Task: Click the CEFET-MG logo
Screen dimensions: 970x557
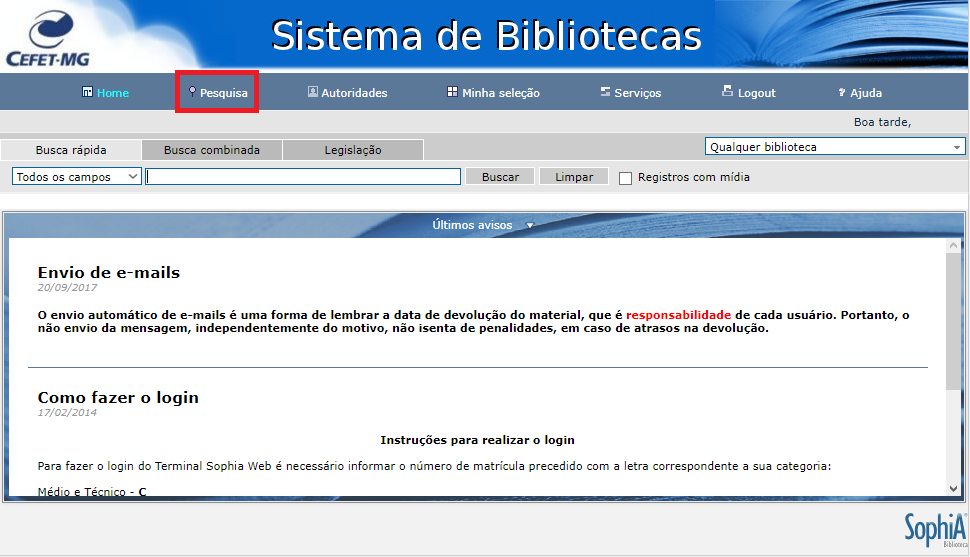Action: click(x=48, y=39)
